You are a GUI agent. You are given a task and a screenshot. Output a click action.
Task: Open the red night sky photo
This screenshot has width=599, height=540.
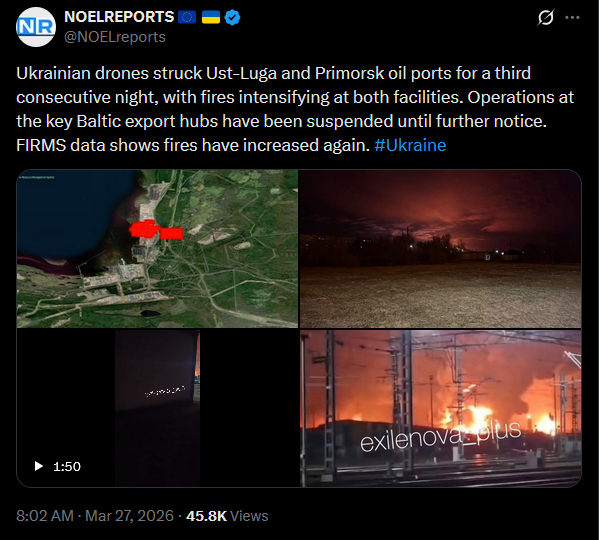click(x=440, y=249)
